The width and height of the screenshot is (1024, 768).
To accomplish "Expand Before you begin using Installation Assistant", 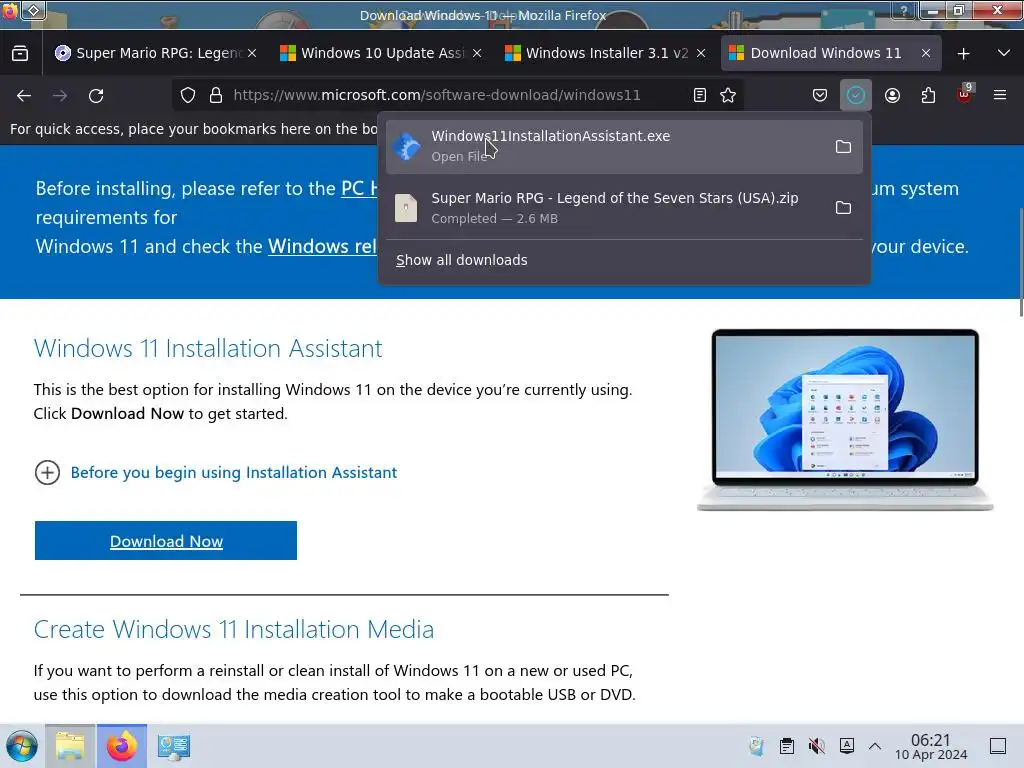I will coord(216,472).
